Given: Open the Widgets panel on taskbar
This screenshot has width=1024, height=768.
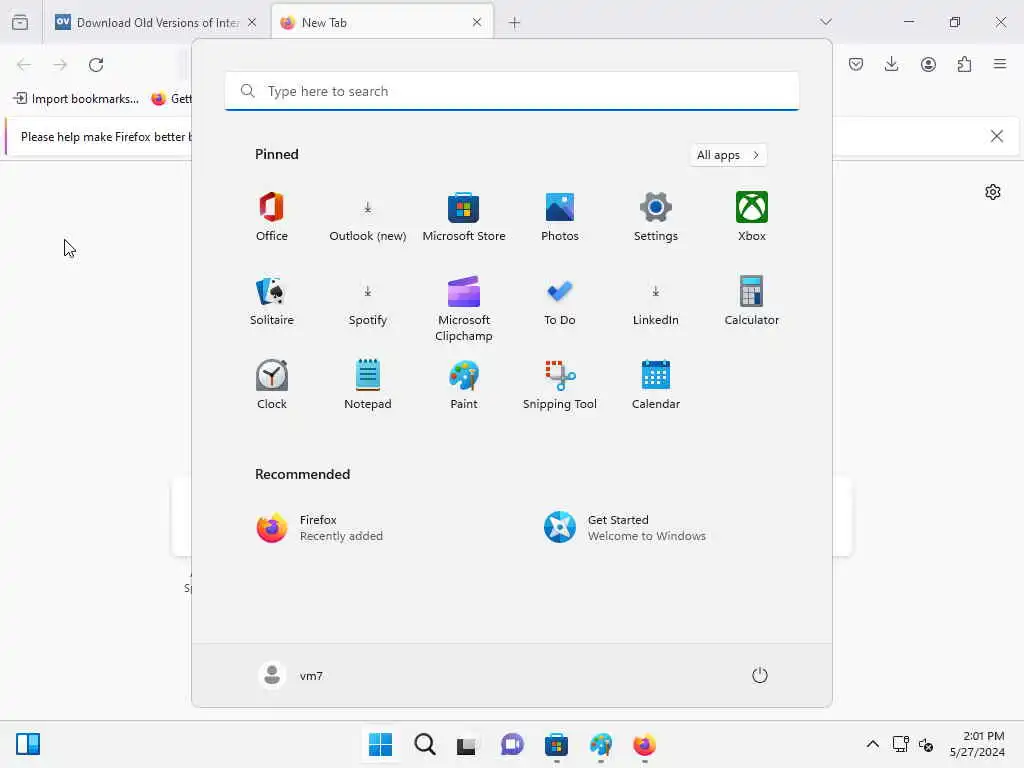Looking at the screenshot, I should point(28,744).
